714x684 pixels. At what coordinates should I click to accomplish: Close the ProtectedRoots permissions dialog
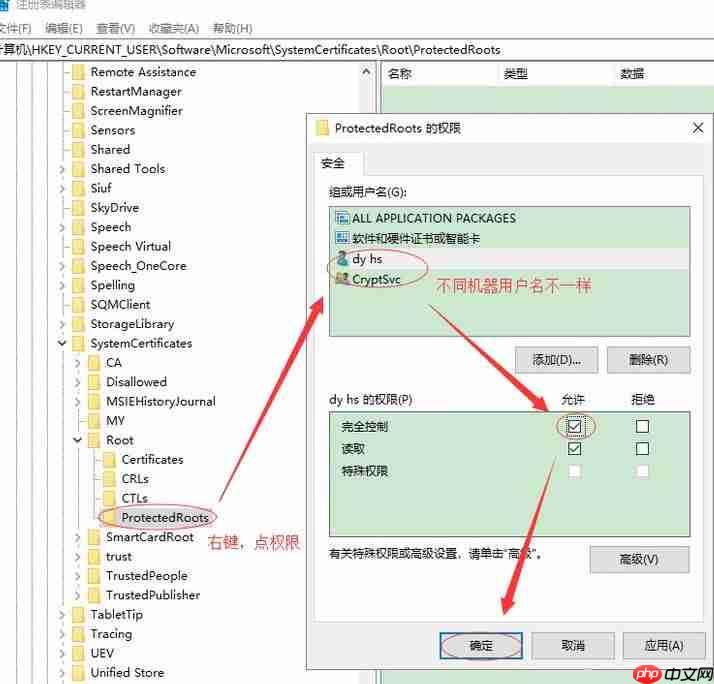pos(698,128)
